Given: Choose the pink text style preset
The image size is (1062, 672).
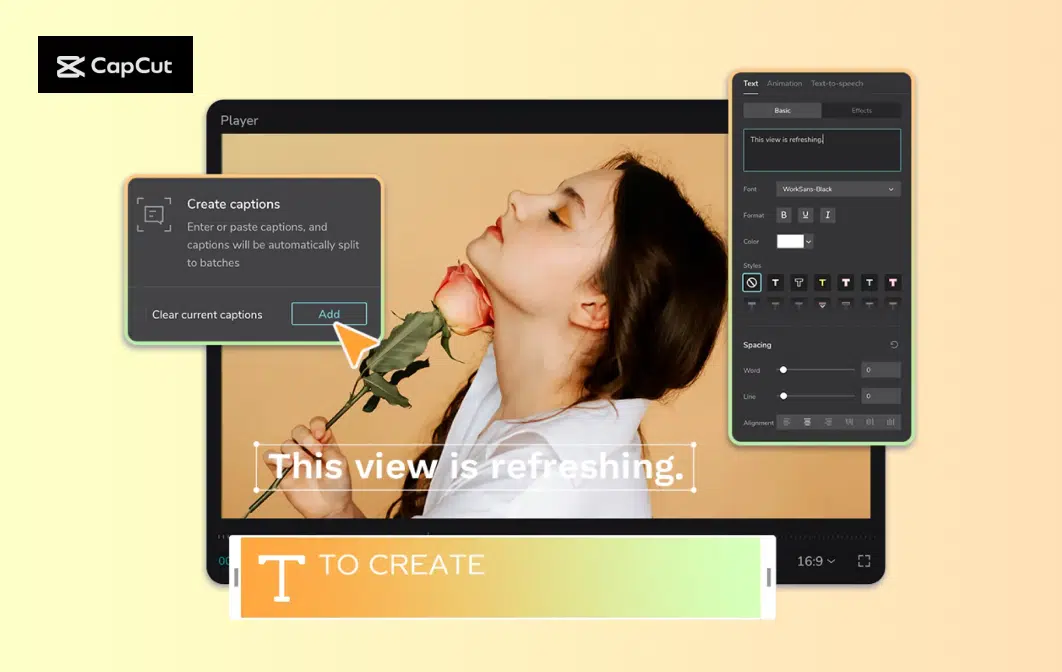Looking at the screenshot, I should coord(893,281).
